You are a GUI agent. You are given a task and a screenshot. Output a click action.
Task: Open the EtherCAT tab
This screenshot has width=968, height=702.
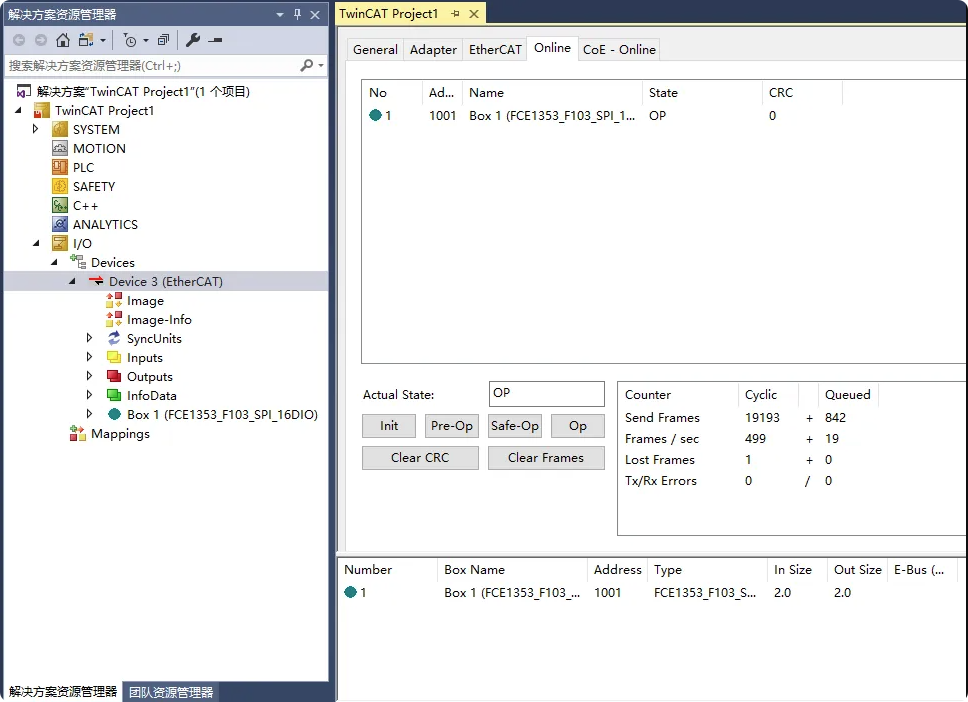click(495, 49)
